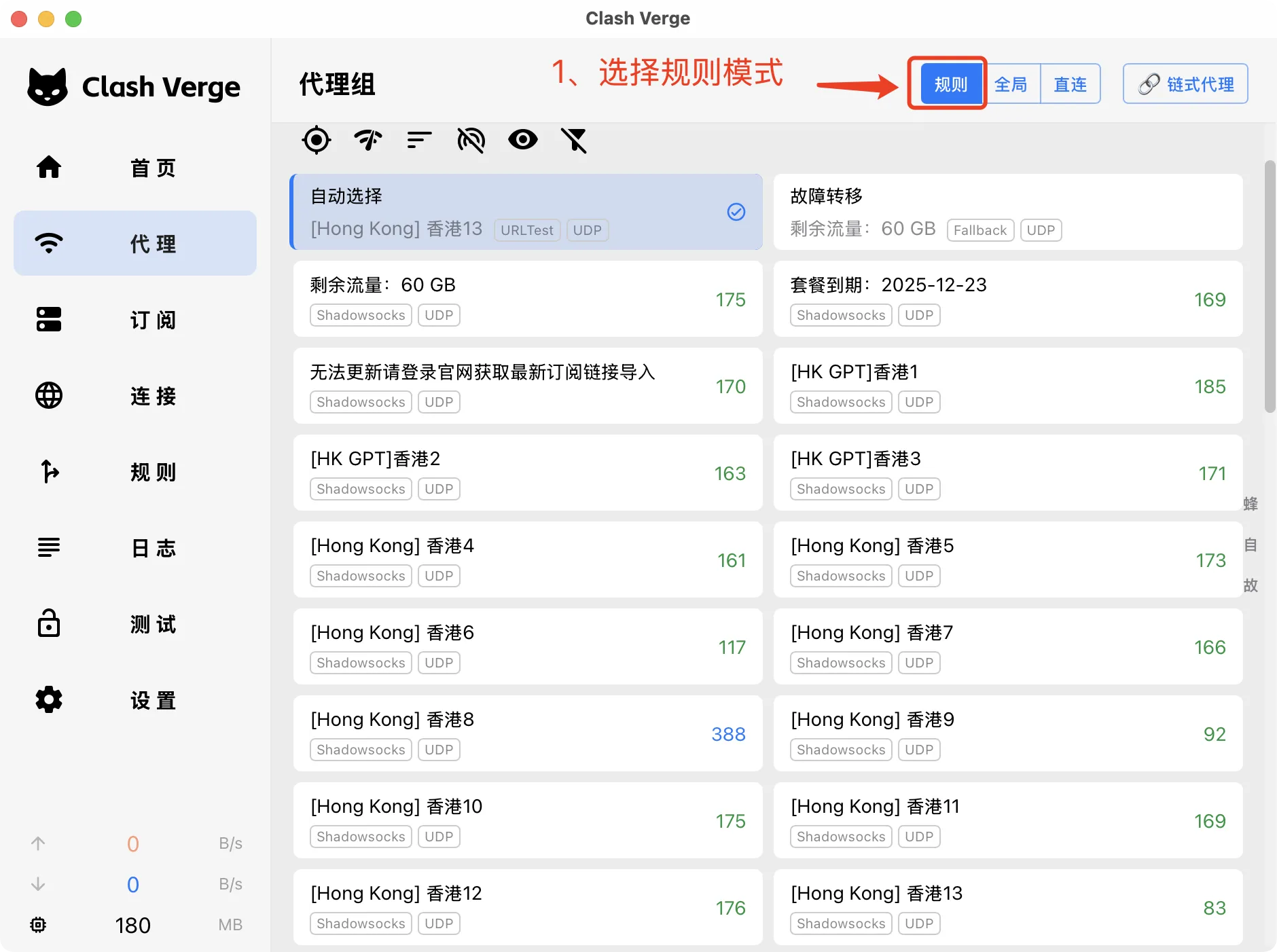The image size is (1277, 952).
Task: Click the Clash Verge cat logo
Action: coord(46,86)
